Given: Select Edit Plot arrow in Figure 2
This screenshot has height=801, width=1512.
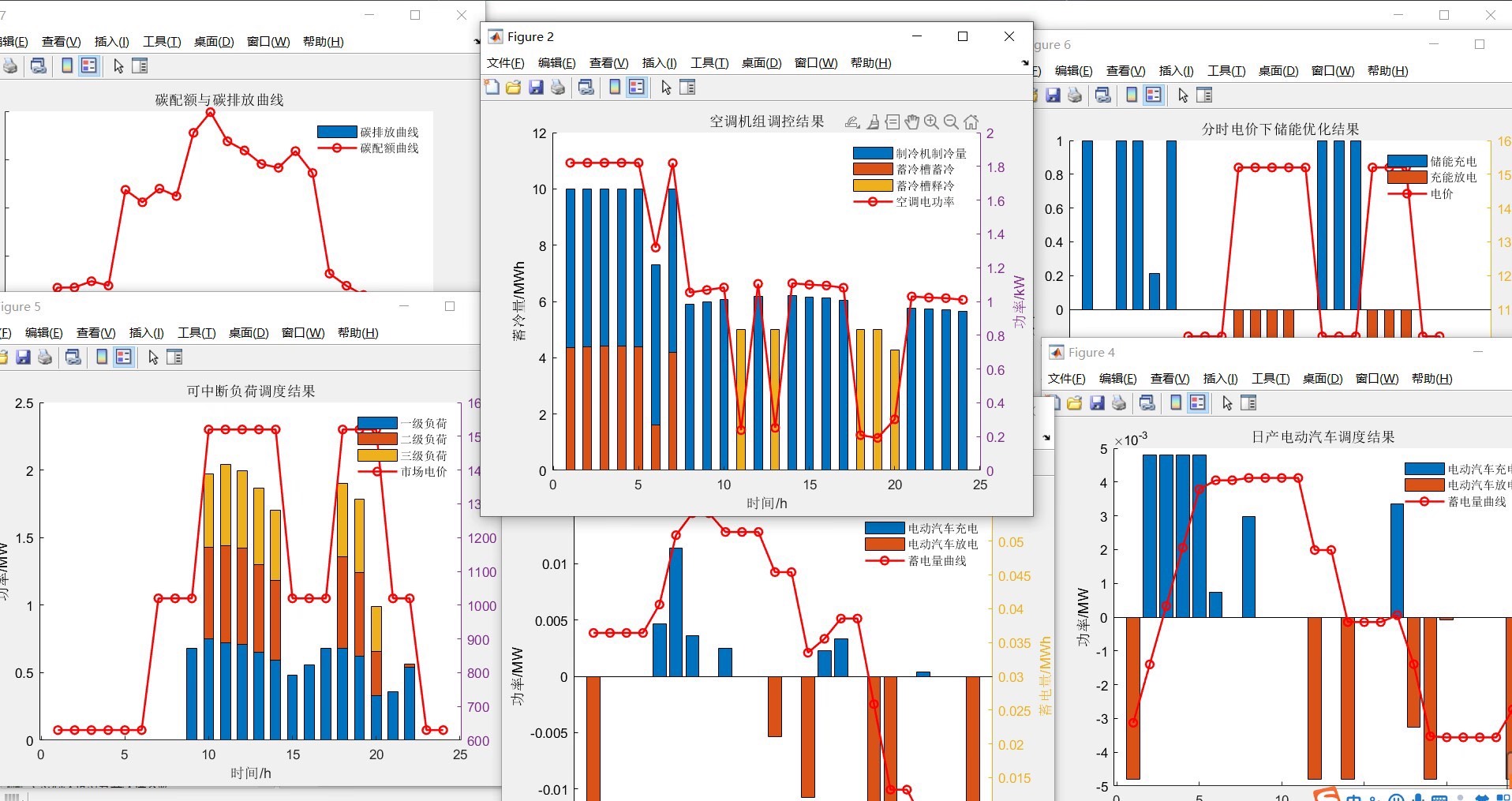Looking at the screenshot, I should point(666,88).
